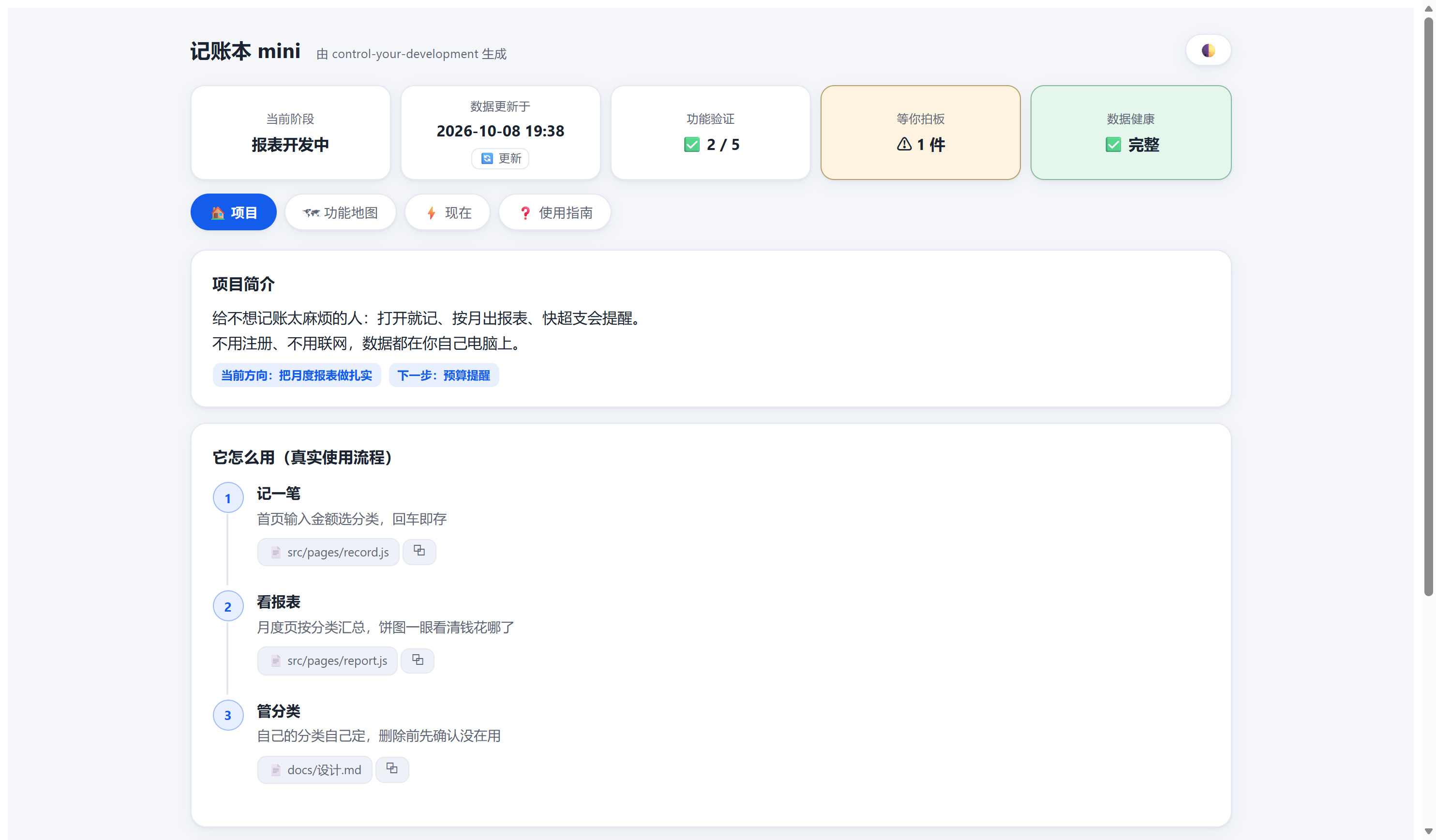Open the 功能验证 2 / 5 card
This screenshot has width=1436, height=840.
pyautogui.click(x=711, y=133)
